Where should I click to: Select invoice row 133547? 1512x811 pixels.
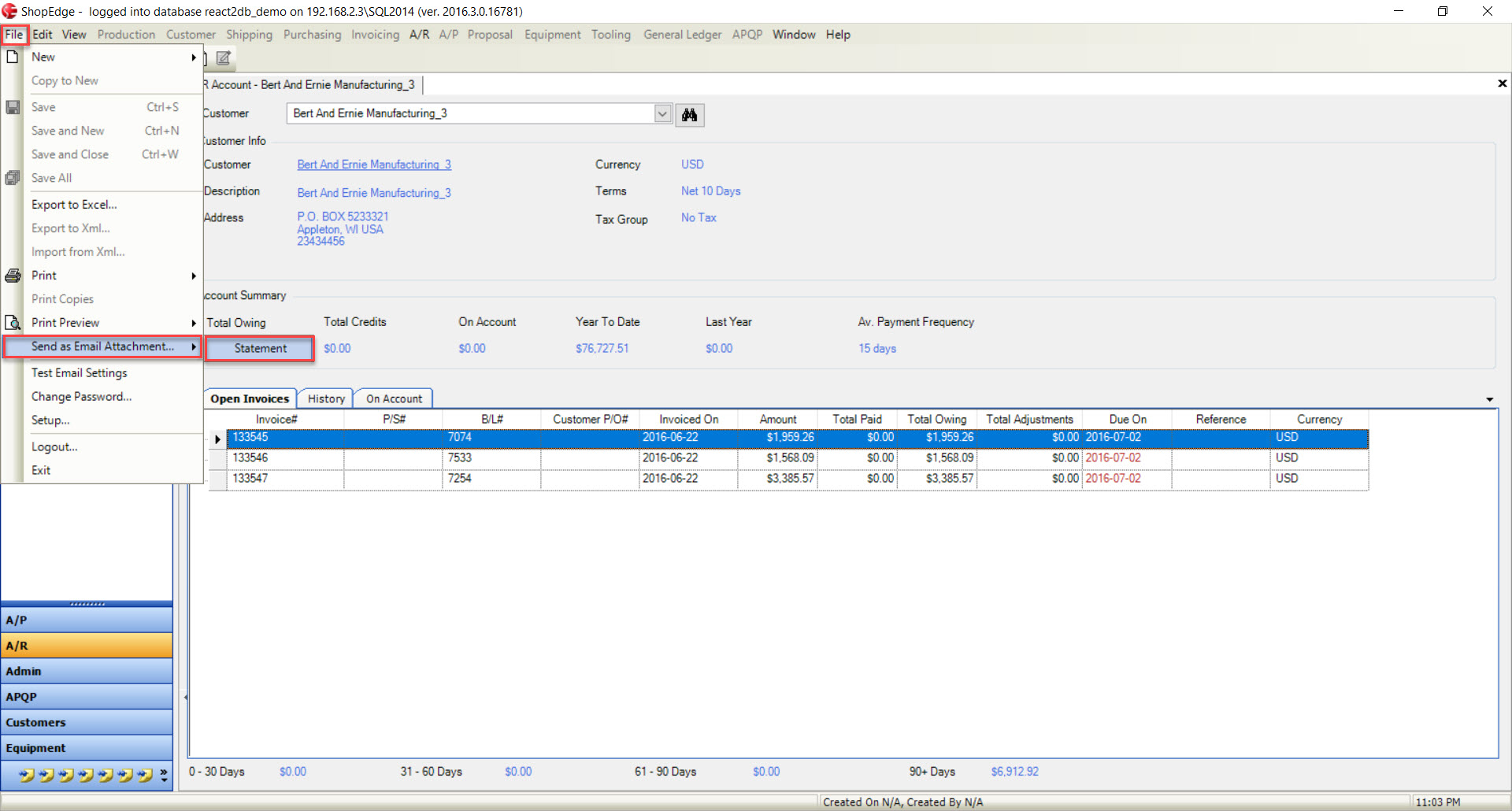click(x=797, y=479)
